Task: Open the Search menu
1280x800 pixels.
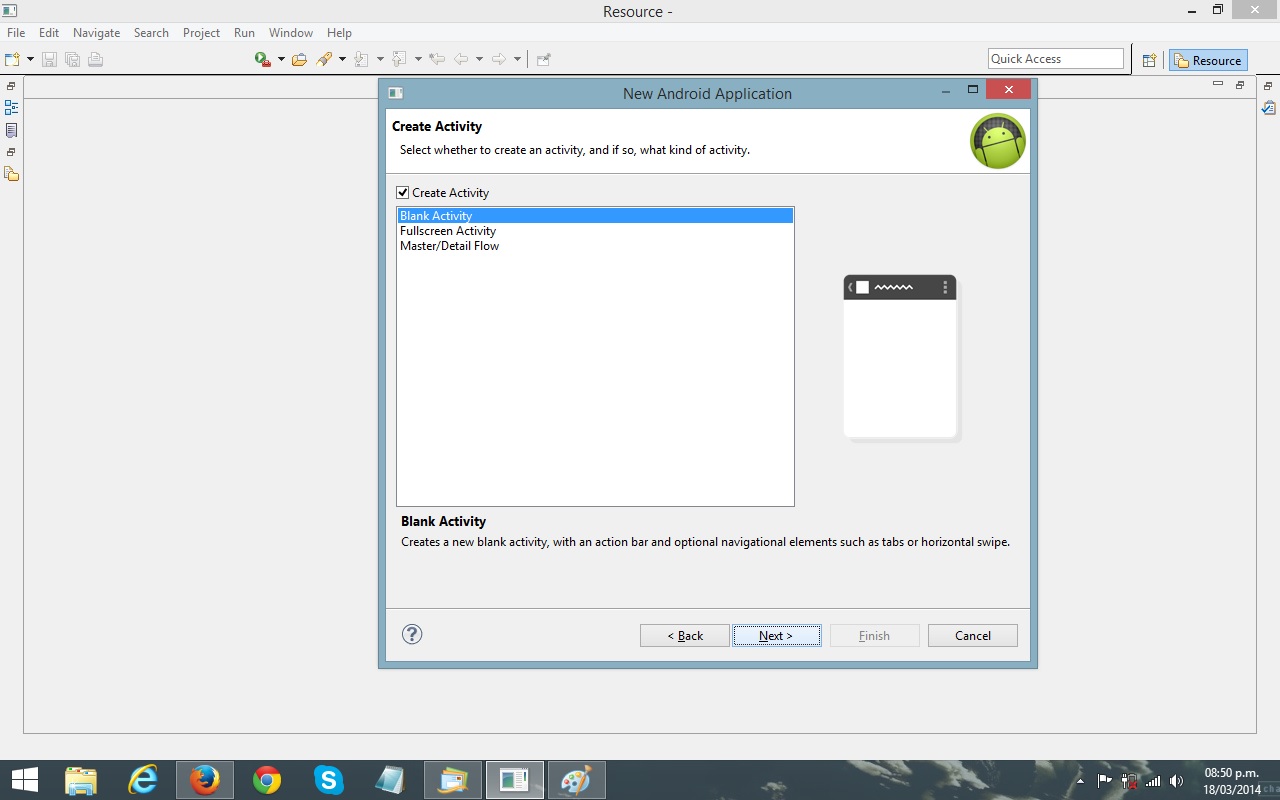Action: click(151, 33)
